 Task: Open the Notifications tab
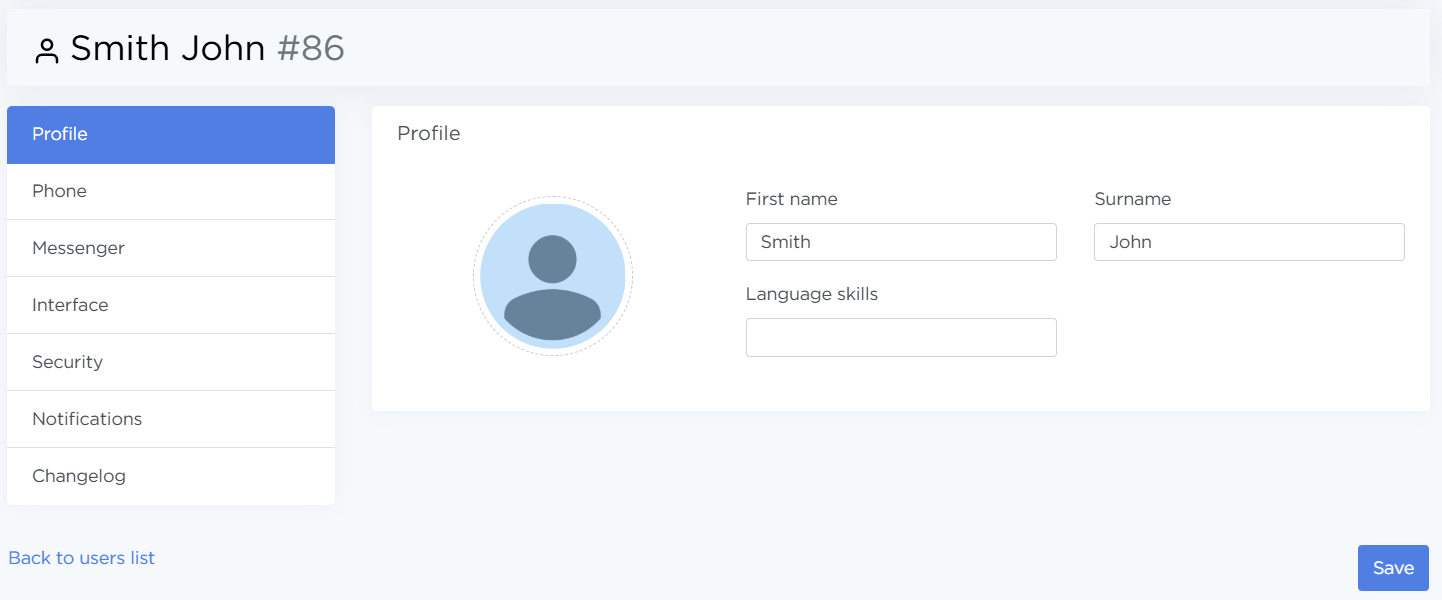pyautogui.click(x=171, y=420)
